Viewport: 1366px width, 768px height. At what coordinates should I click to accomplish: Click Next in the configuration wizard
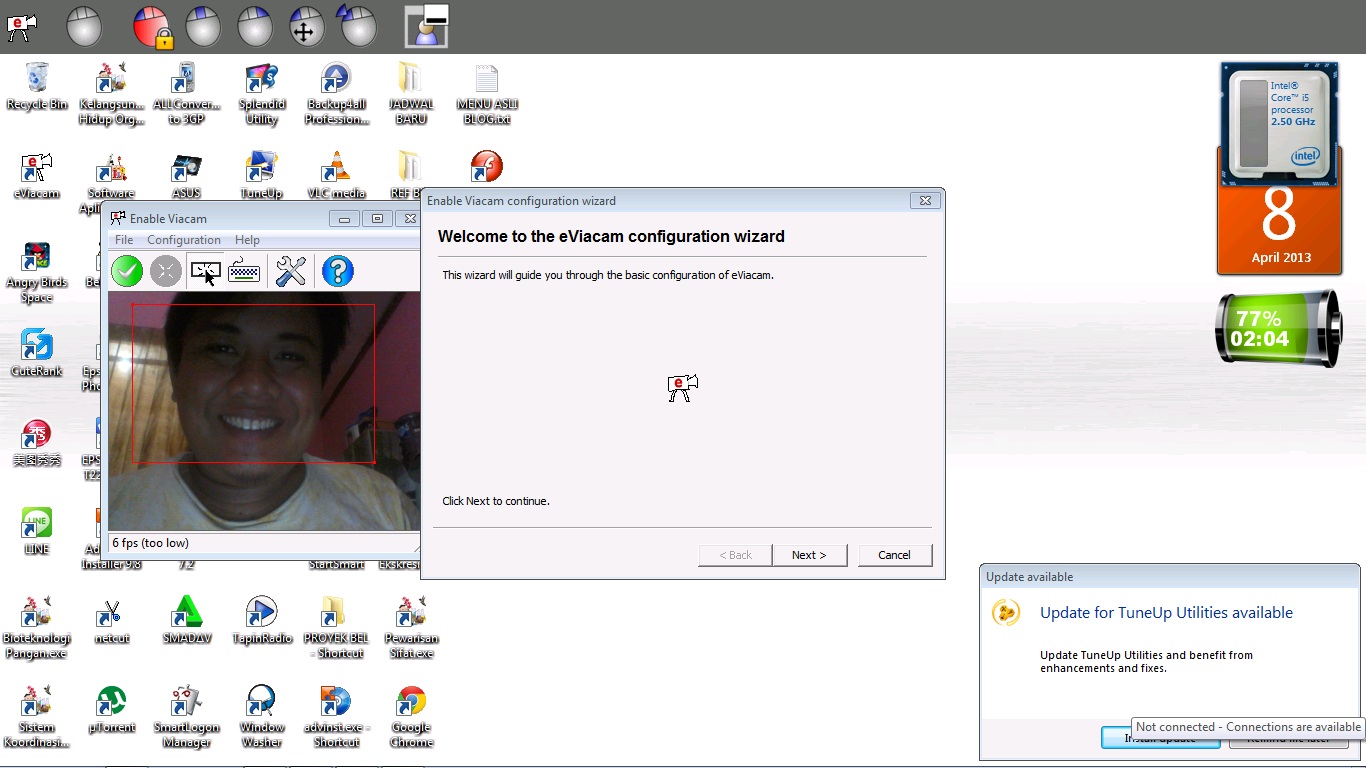[809, 555]
